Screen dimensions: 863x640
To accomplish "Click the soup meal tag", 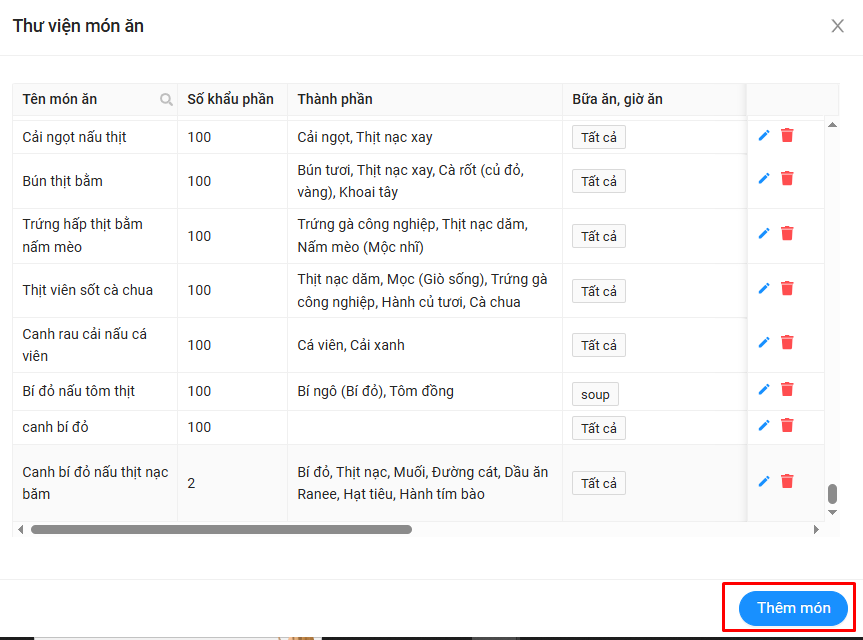I will pos(595,394).
